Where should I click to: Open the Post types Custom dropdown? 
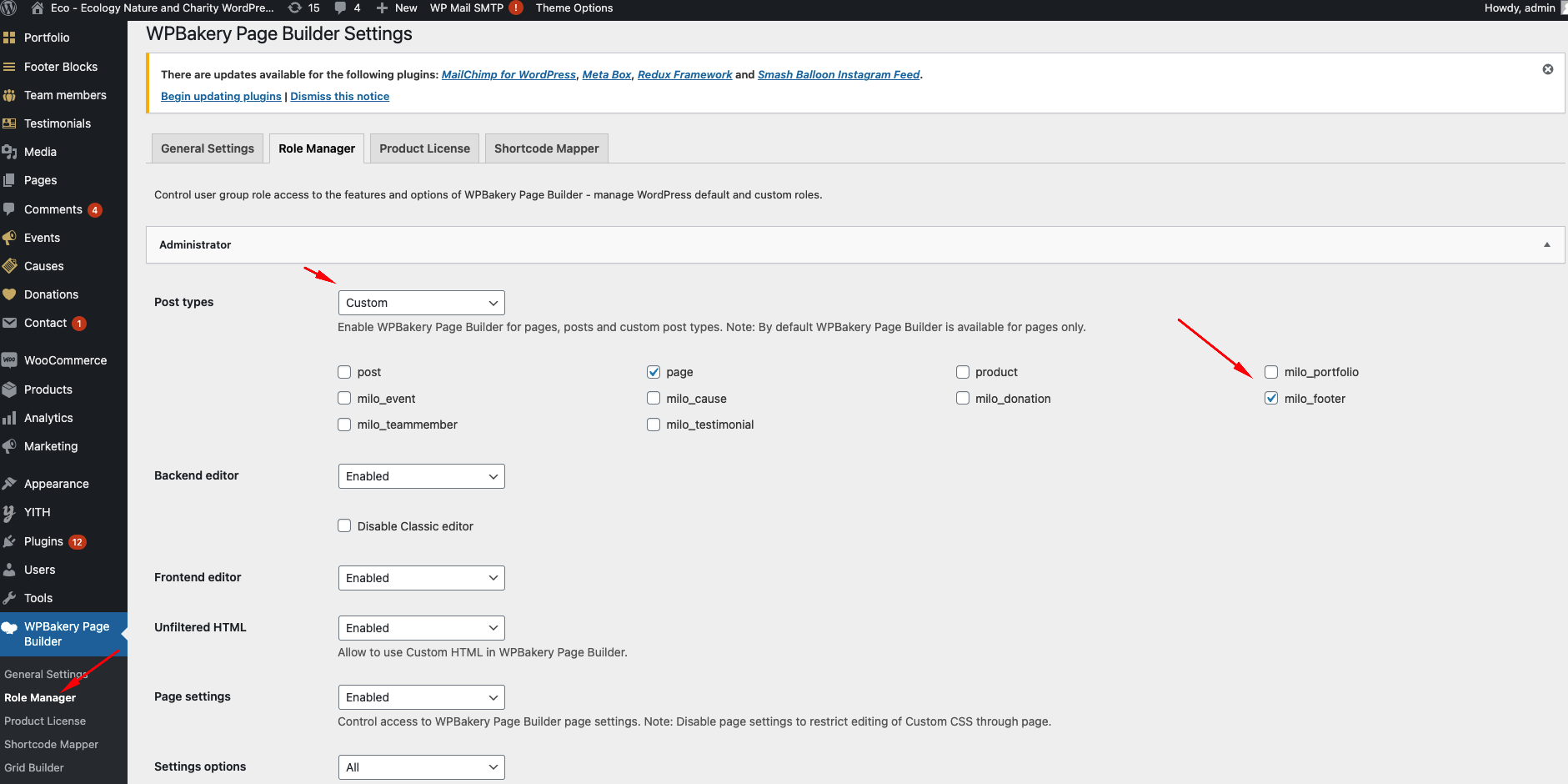tap(422, 303)
